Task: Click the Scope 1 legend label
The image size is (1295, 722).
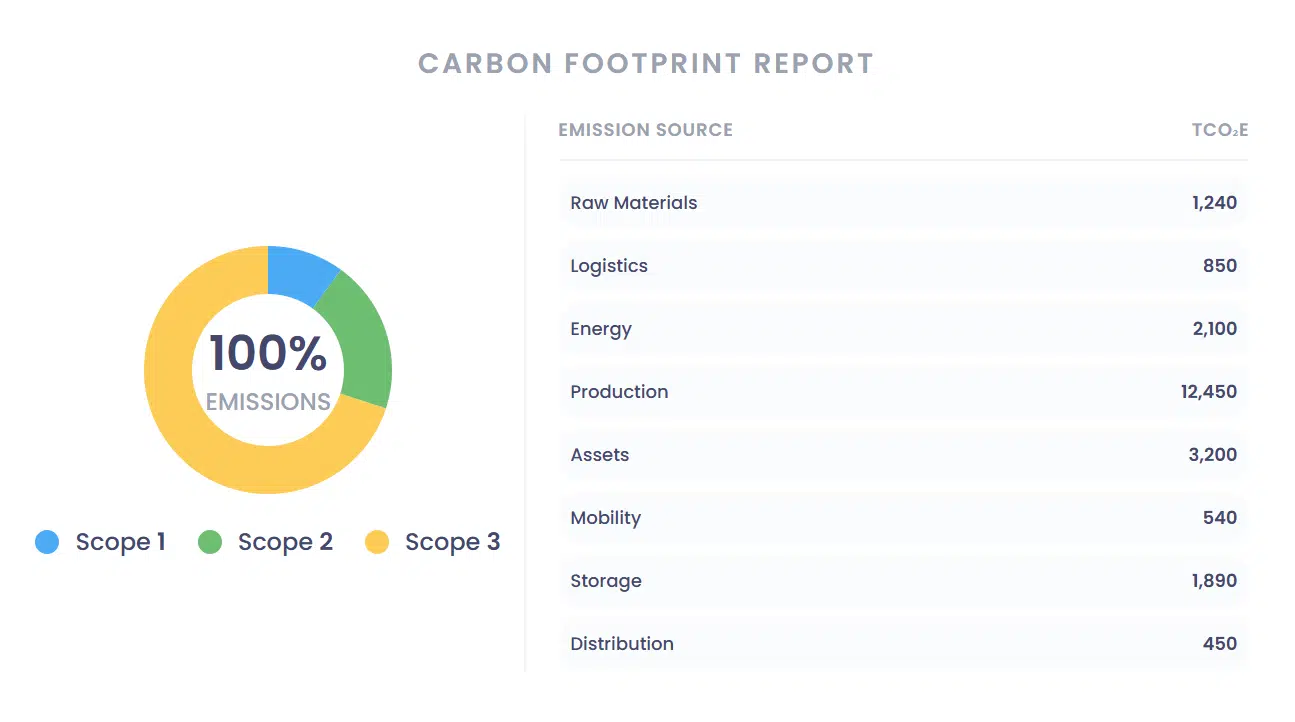Action: coord(120,542)
